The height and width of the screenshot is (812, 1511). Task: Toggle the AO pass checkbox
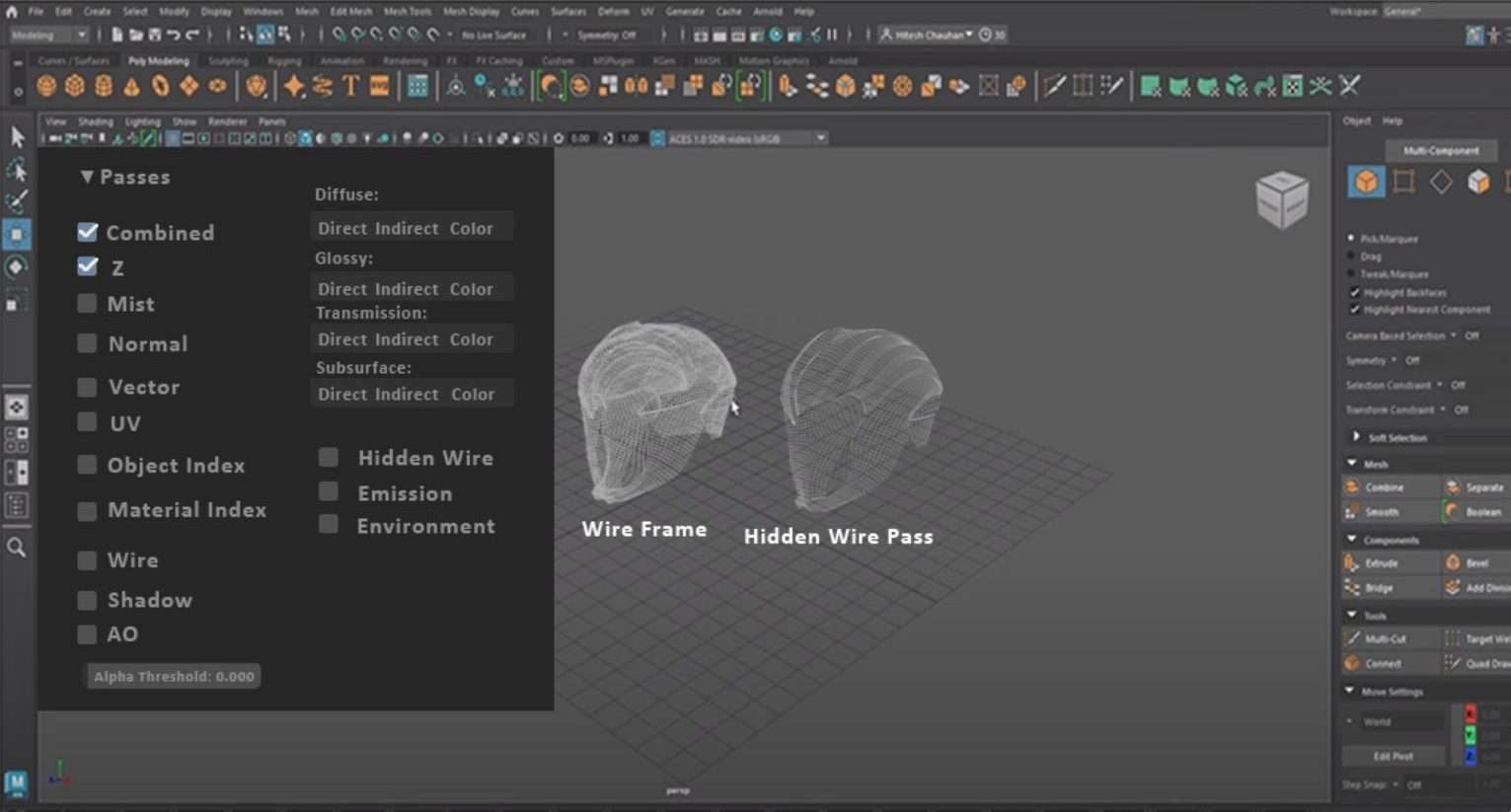click(87, 633)
